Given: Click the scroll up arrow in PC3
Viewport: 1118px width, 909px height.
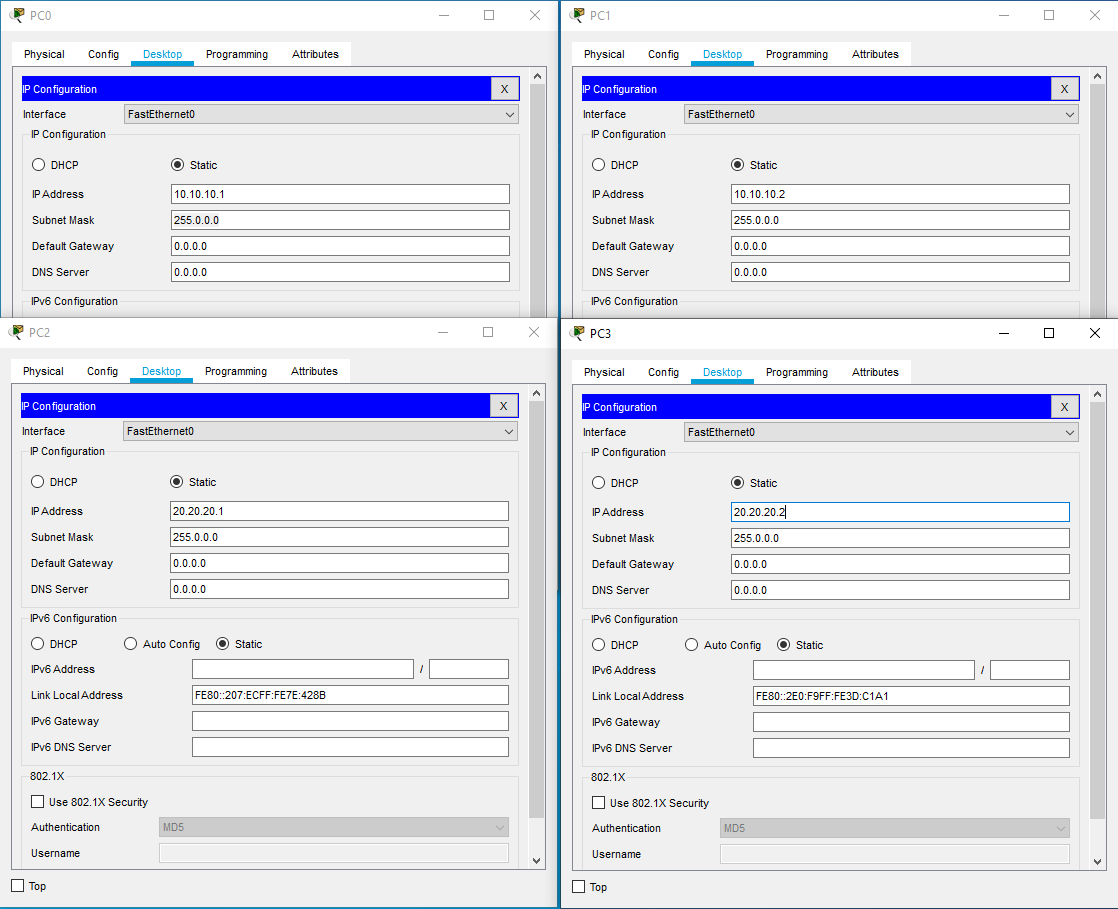Looking at the screenshot, I should tap(1098, 394).
